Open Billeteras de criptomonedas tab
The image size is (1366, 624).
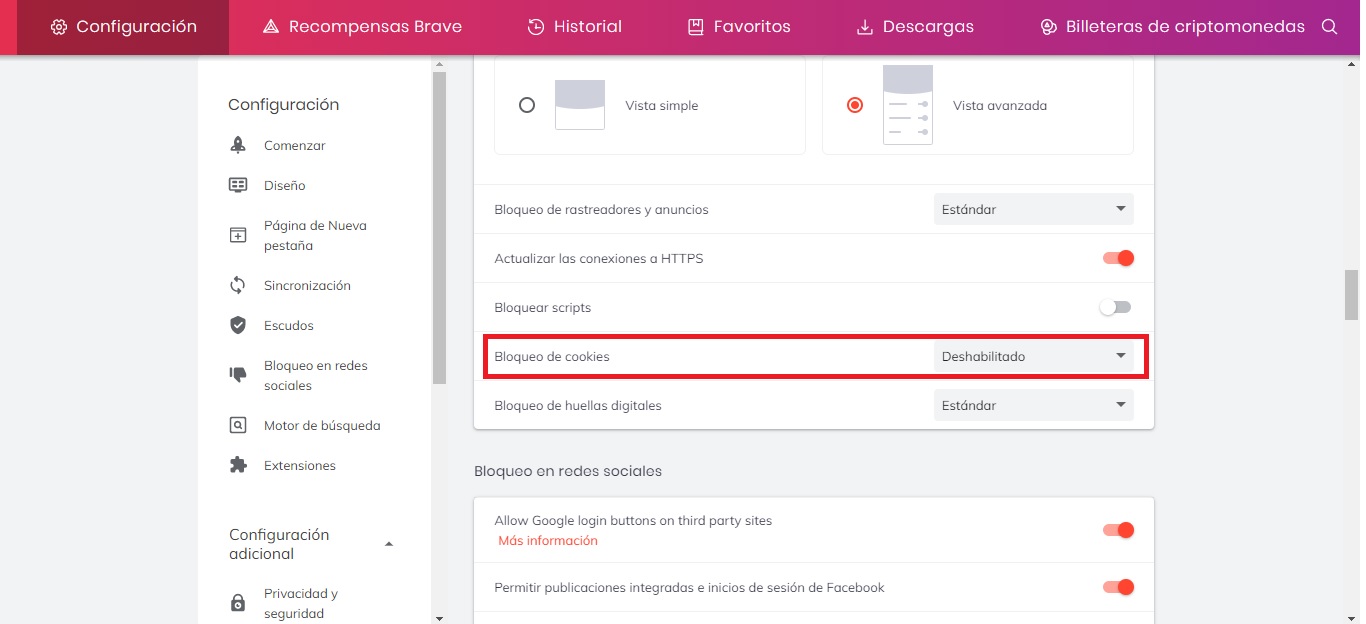tap(1172, 27)
